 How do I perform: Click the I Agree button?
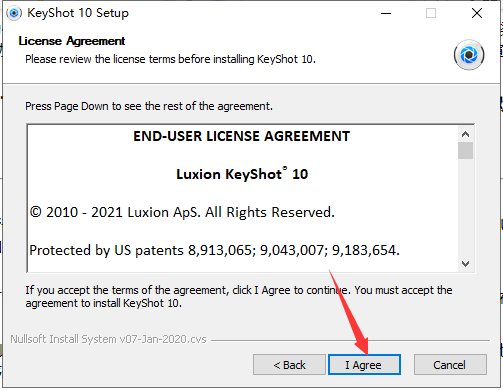(364, 365)
